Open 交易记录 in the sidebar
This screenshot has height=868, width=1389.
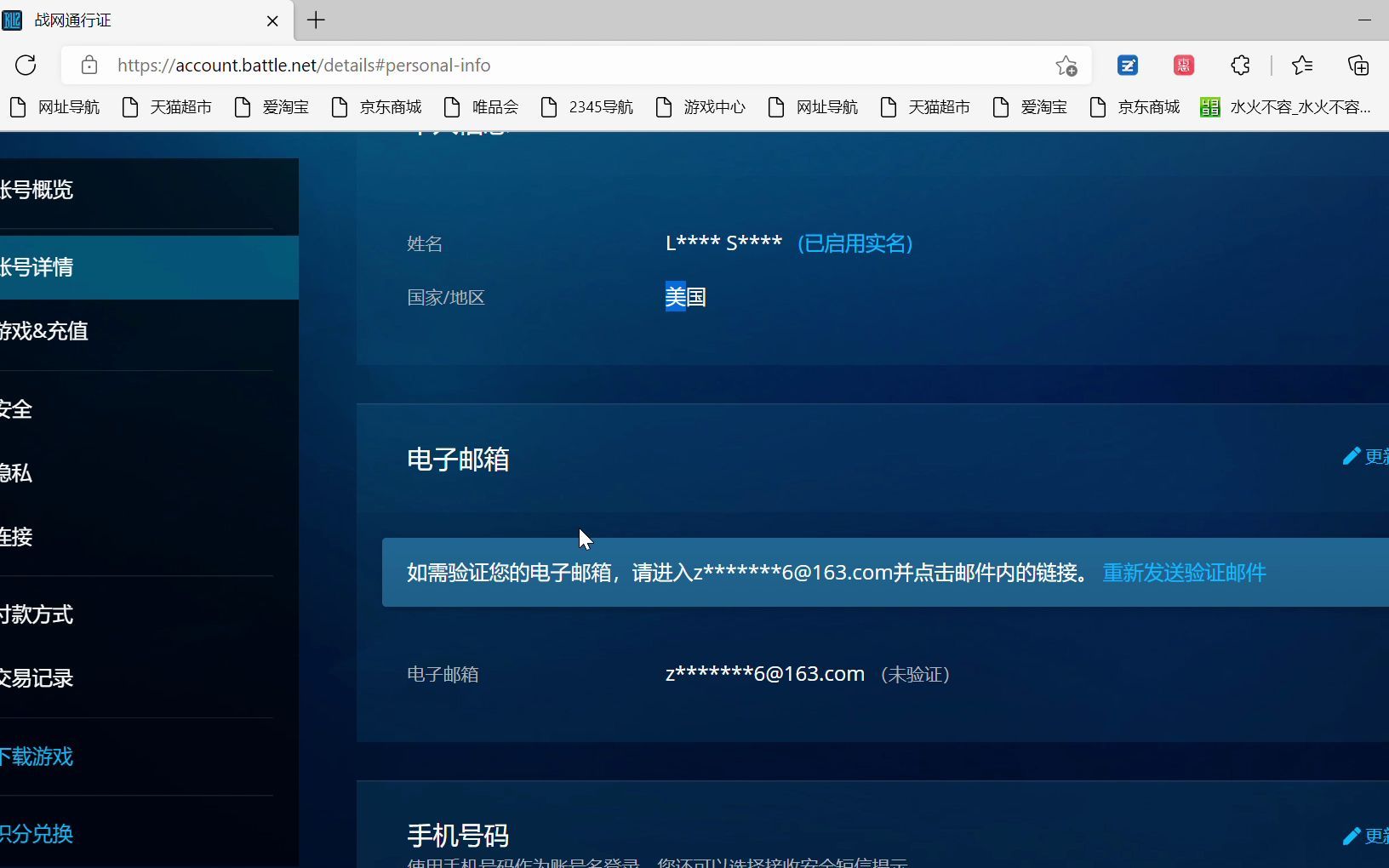click(149, 678)
